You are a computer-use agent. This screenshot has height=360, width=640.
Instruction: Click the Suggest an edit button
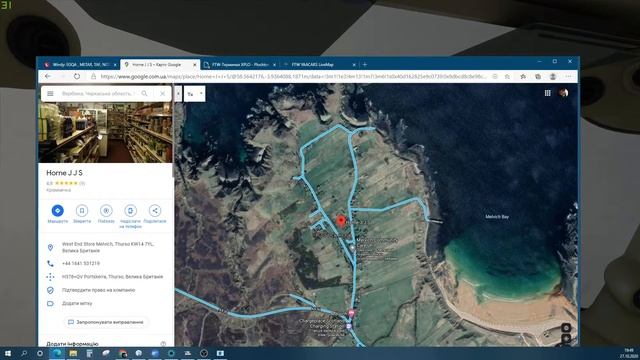point(106,322)
